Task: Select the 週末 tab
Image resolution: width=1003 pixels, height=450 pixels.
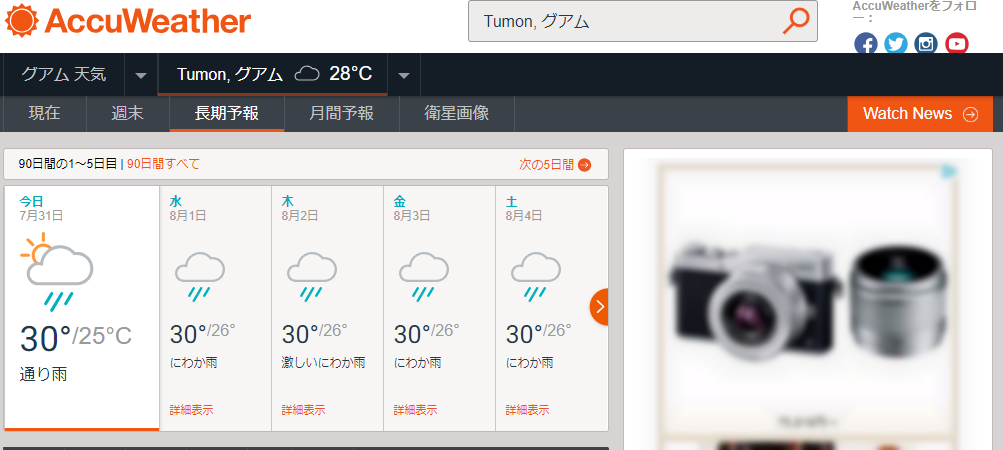Action: pyautogui.click(x=127, y=113)
